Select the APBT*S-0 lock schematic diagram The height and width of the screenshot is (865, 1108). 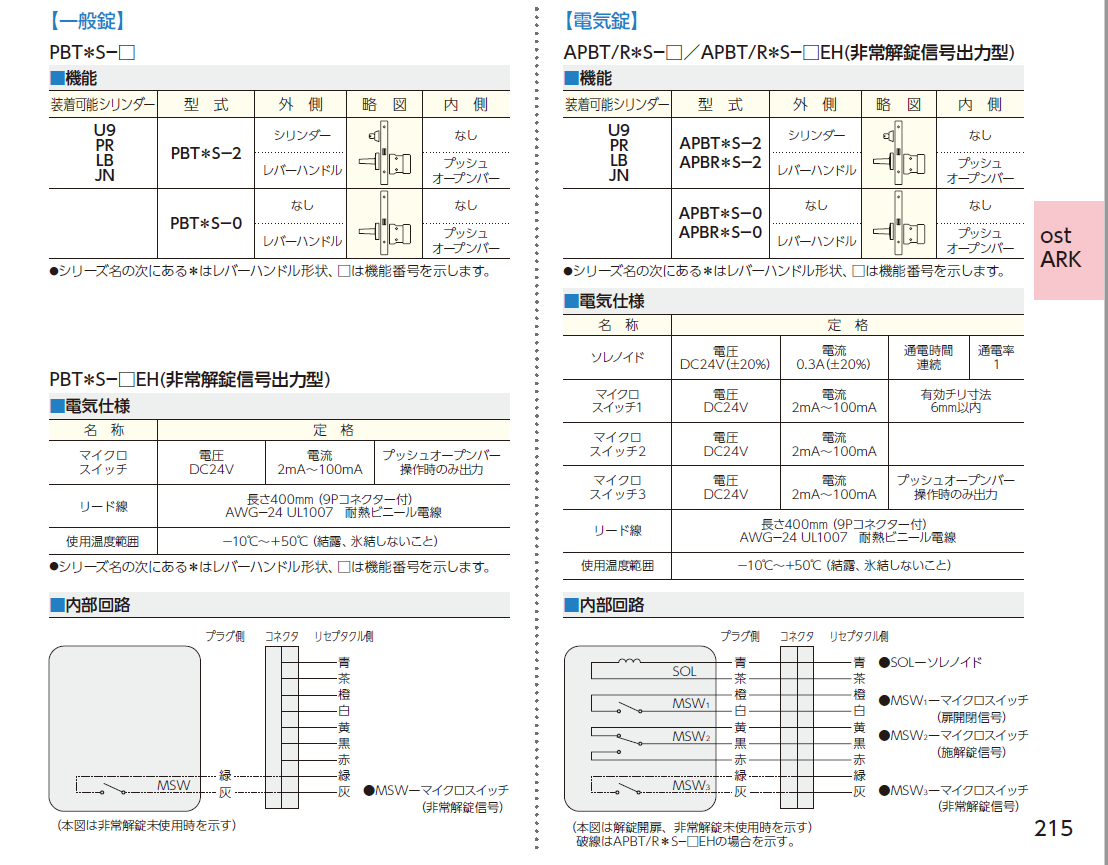[x=897, y=223]
